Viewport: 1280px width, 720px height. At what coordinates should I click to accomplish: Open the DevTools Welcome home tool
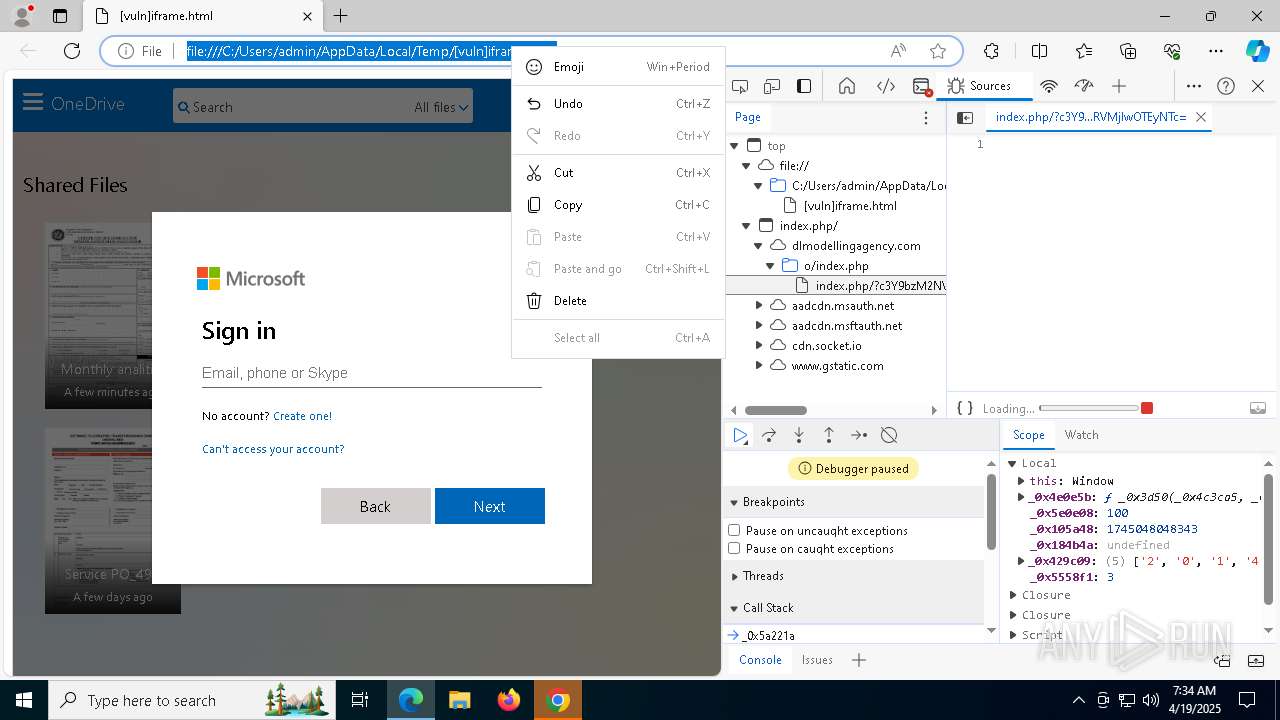(x=847, y=86)
